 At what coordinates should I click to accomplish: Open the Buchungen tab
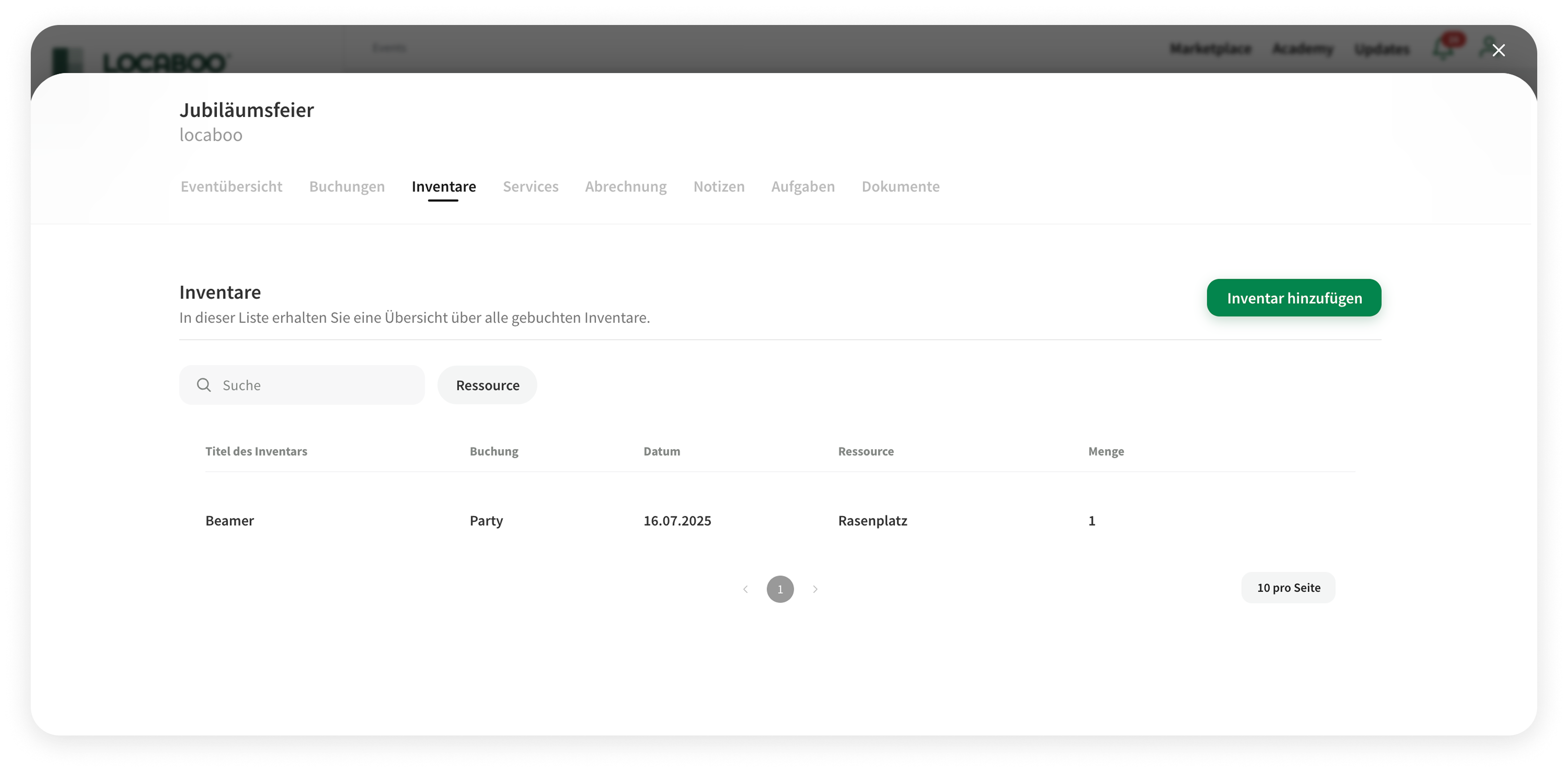click(347, 186)
